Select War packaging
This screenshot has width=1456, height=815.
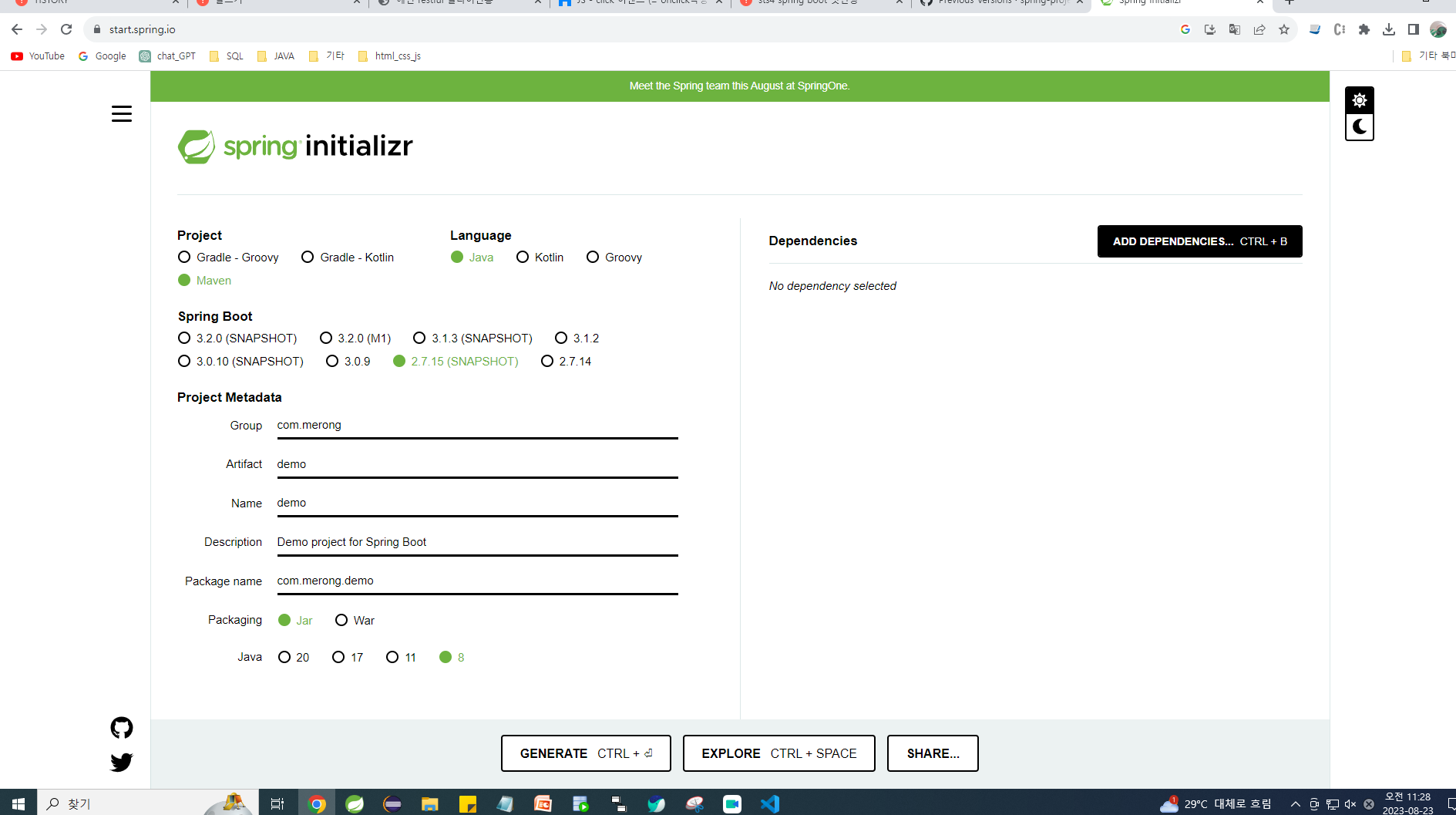coord(355,620)
